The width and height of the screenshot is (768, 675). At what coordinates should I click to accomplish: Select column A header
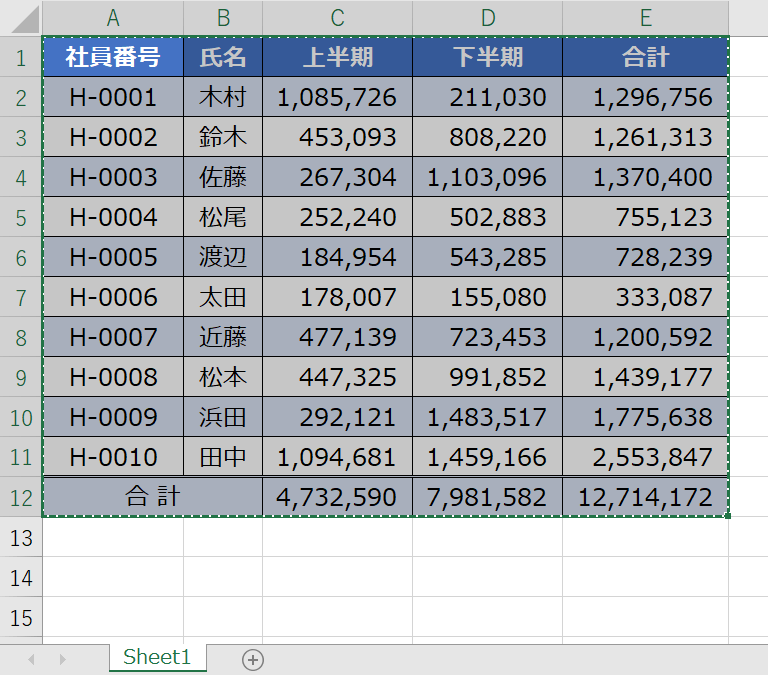pos(113,17)
